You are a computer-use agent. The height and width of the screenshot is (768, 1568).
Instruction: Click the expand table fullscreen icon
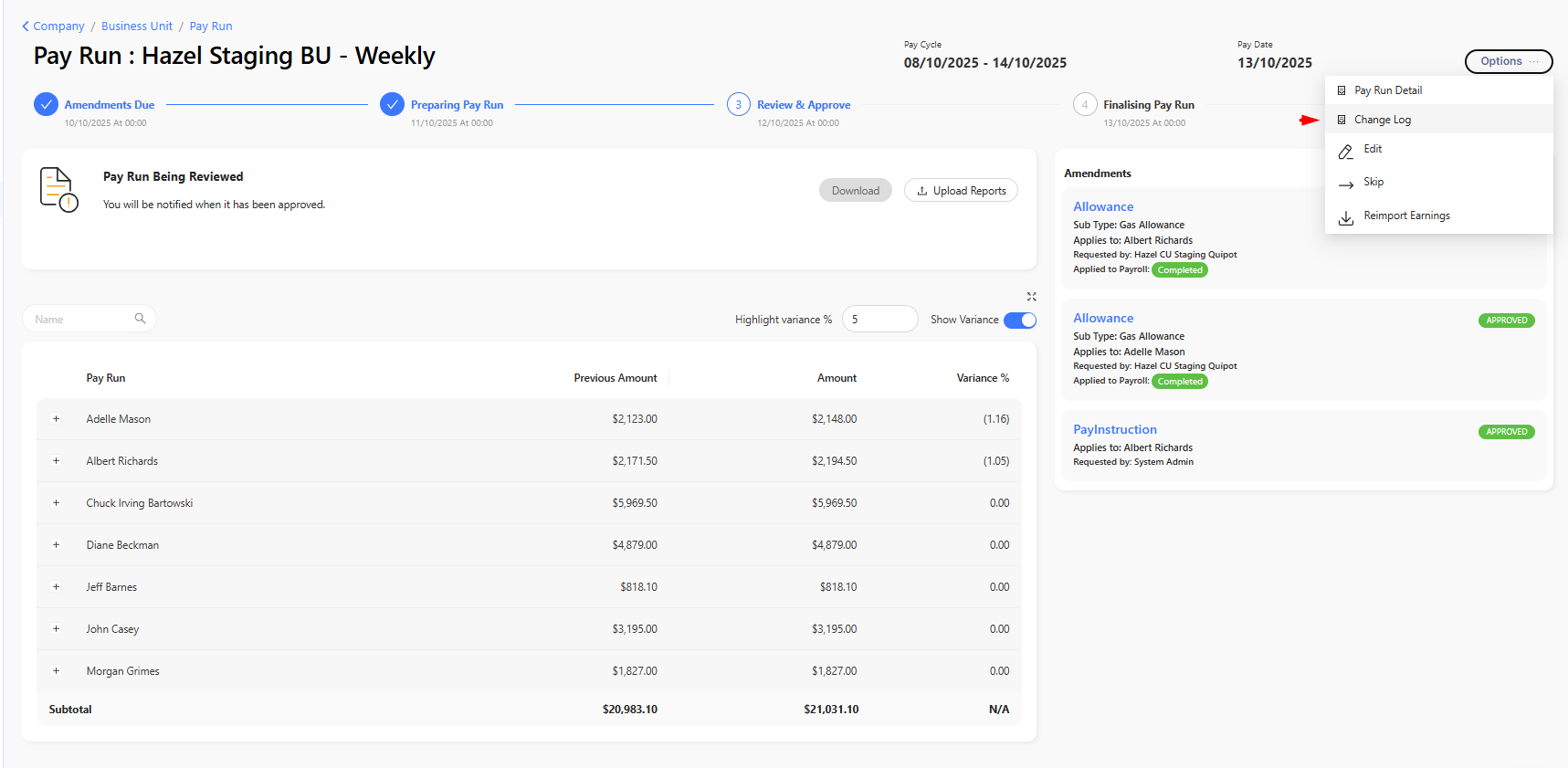[x=1031, y=297]
